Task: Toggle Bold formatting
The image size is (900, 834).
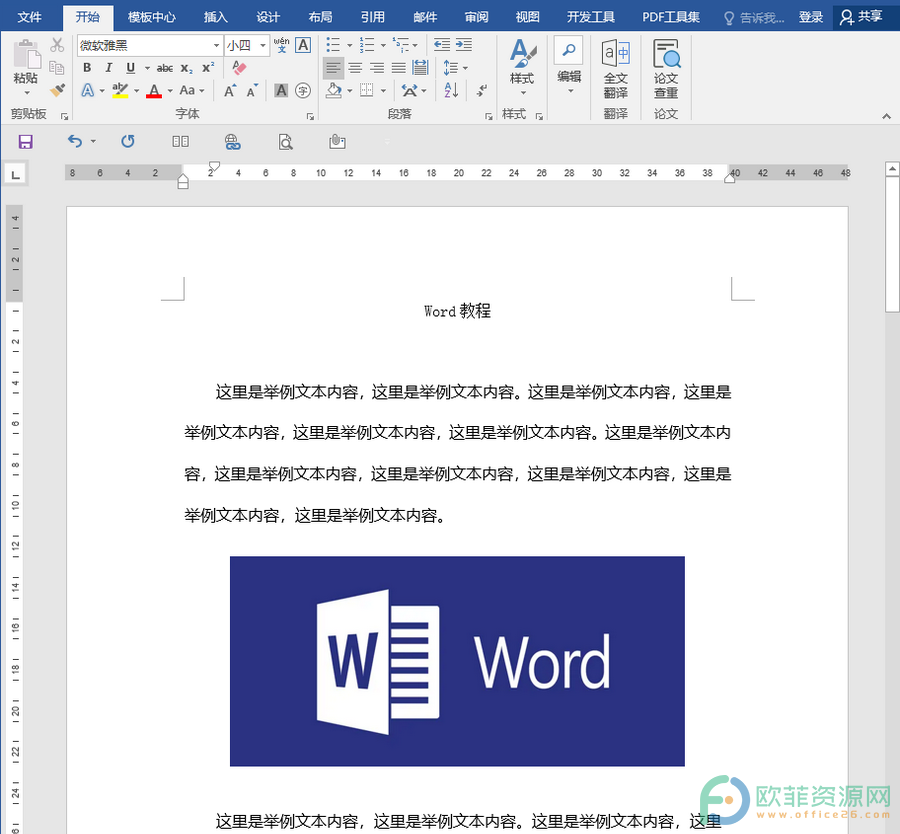Action: [87, 68]
